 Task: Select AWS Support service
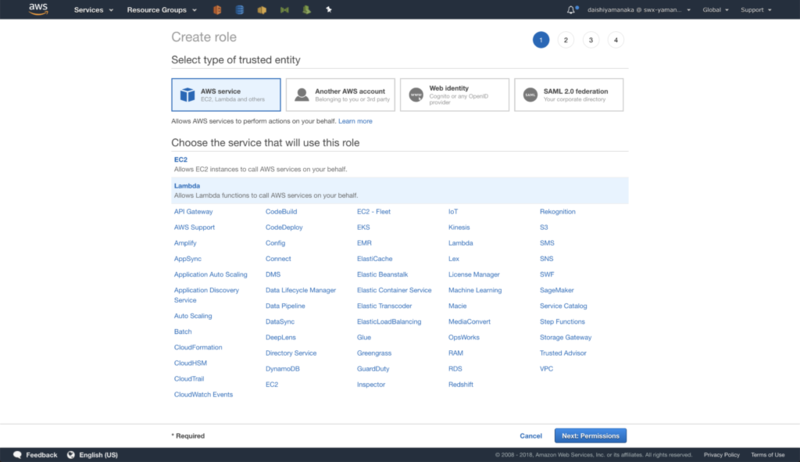click(x=194, y=227)
